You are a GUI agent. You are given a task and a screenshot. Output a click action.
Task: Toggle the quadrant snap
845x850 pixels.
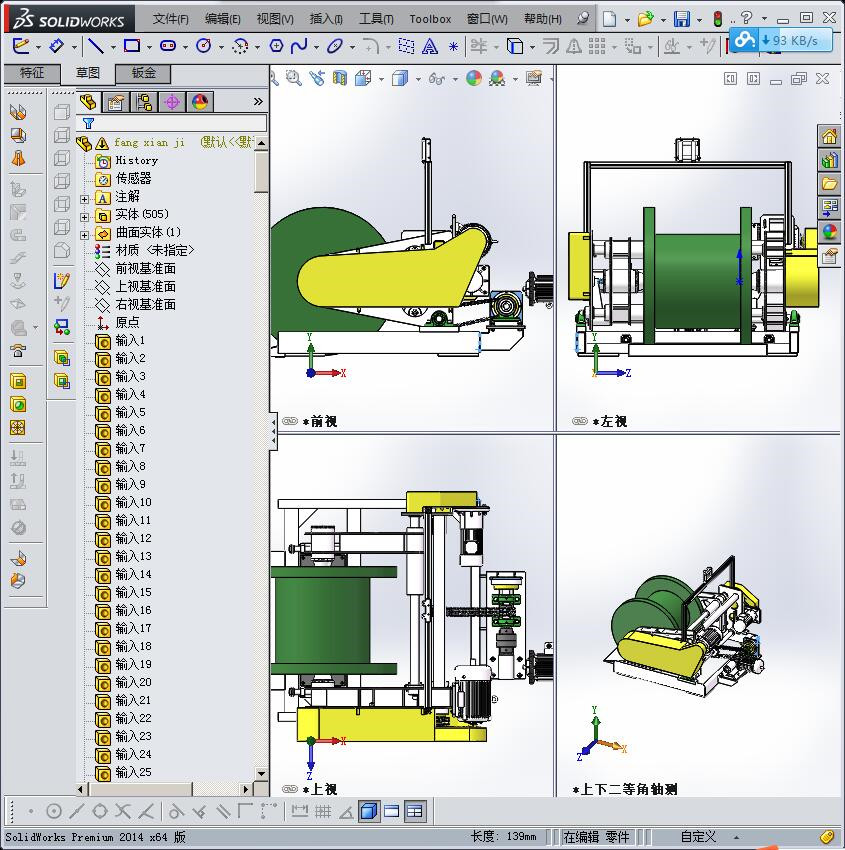(100, 812)
